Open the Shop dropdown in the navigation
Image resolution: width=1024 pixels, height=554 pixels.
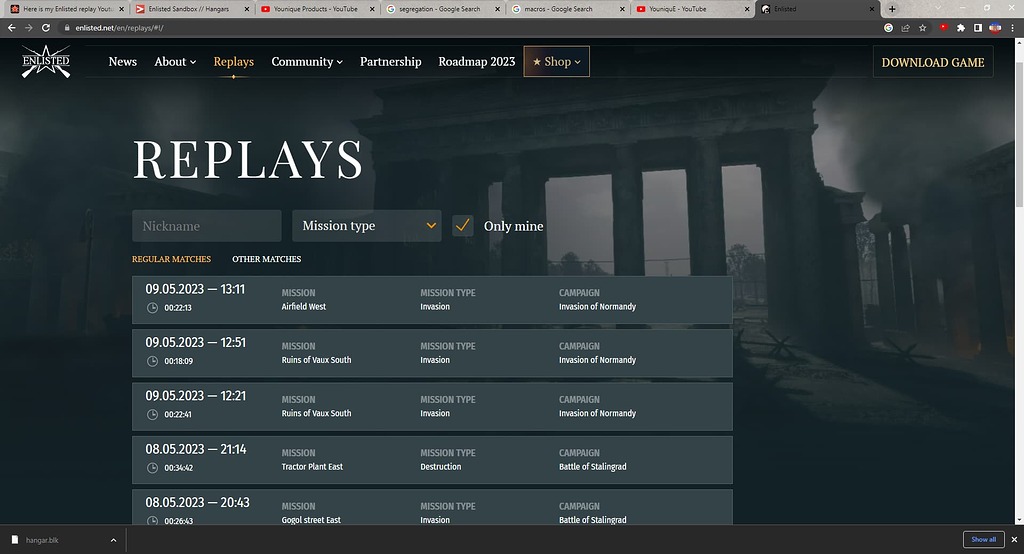pyautogui.click(x=557, y=62)
